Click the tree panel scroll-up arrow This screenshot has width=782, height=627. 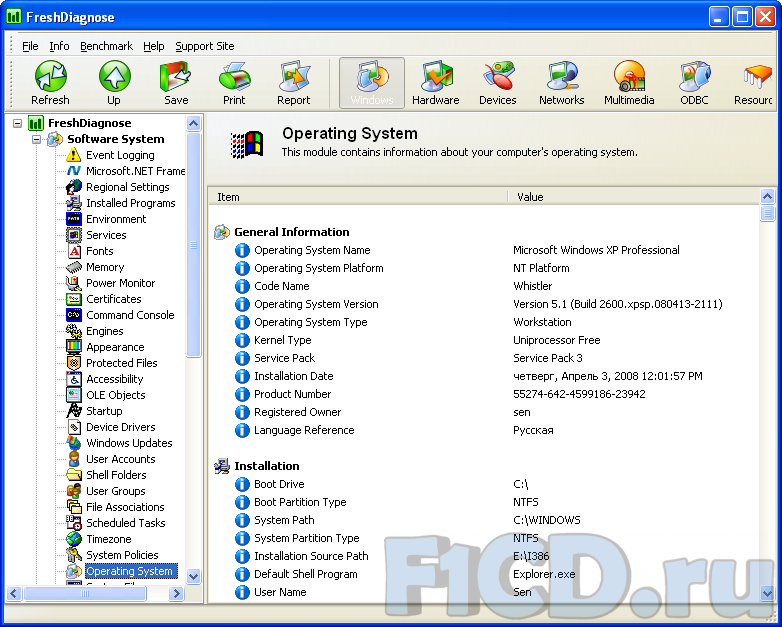point(194,123)
